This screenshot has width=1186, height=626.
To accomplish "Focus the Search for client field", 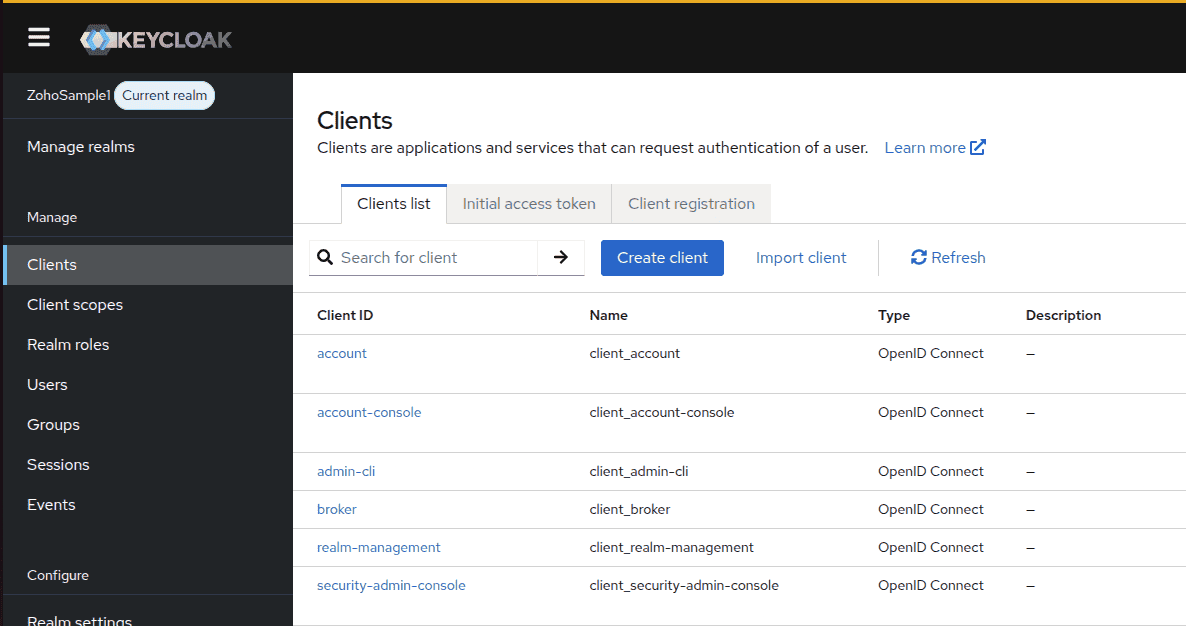I will tap(435, 258).
